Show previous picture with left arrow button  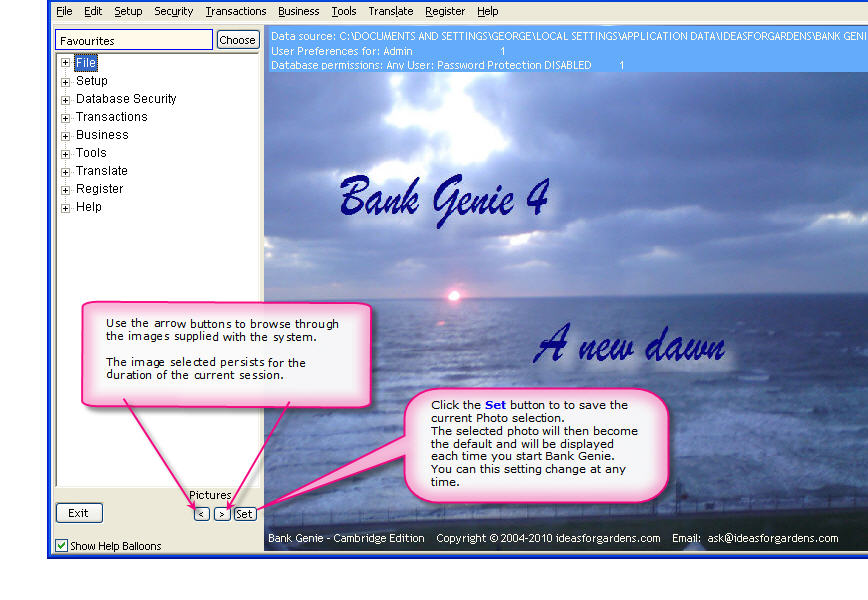(202, 514)
